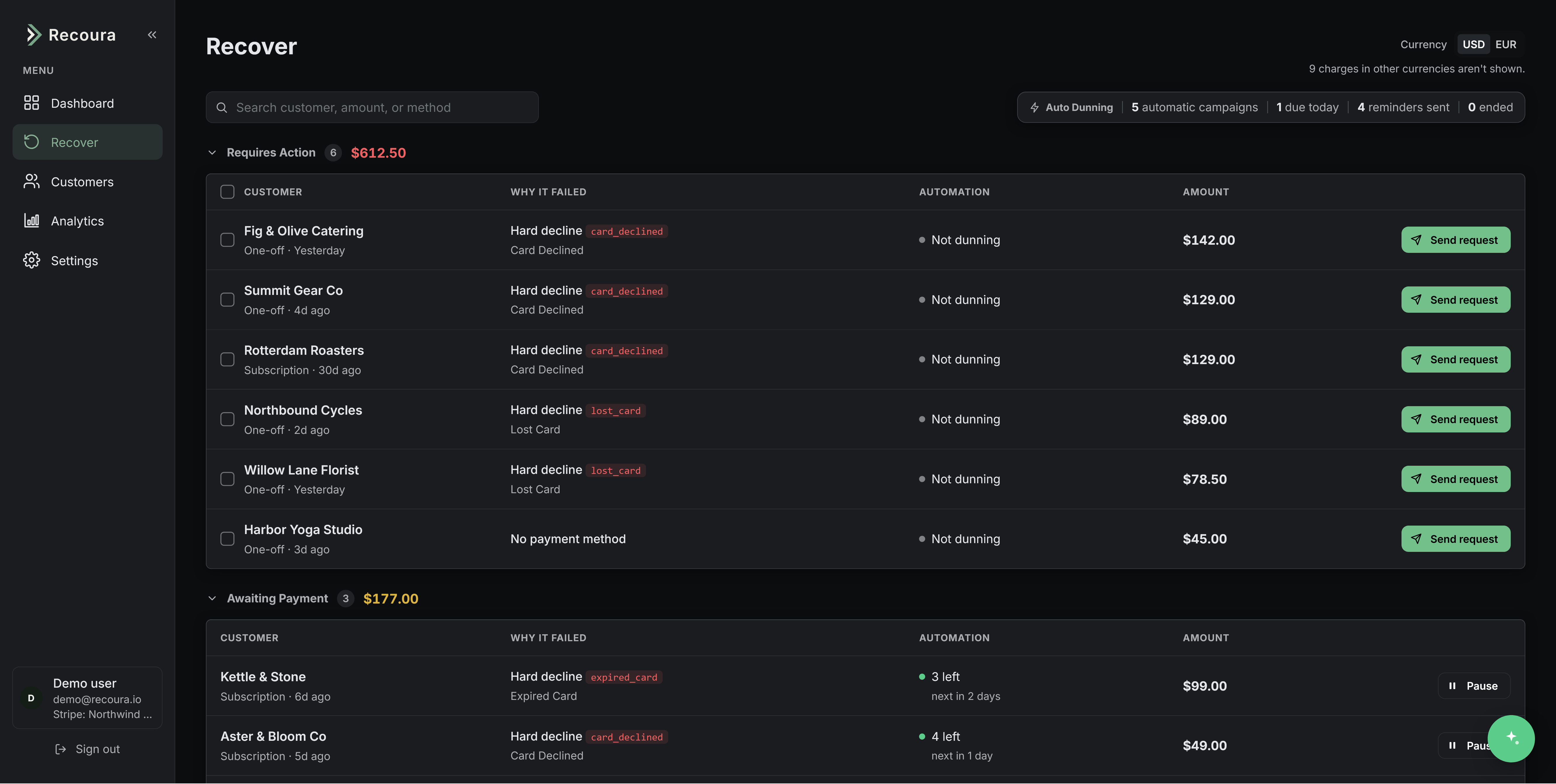Image resolution: width=1556 pixels, height=784 pixels.
Task: Check the Northbound Cycles row checkbox
Action: [227, 419]
